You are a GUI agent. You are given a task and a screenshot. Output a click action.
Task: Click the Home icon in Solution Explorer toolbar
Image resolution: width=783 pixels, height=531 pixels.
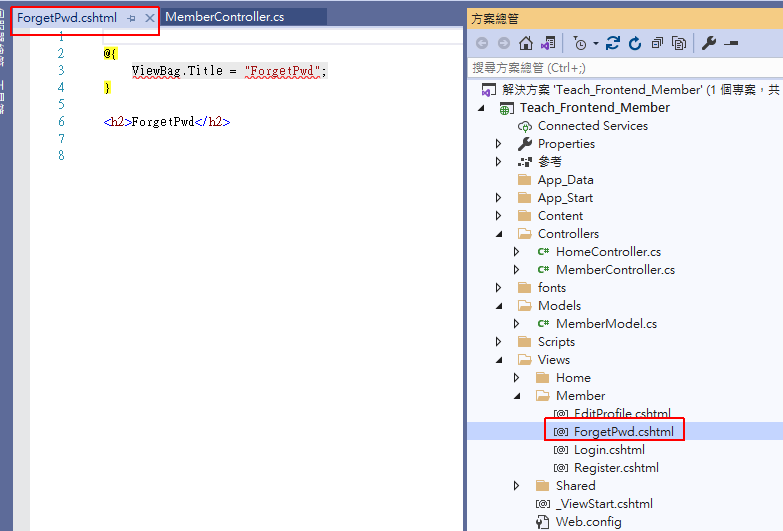[525, 43]
